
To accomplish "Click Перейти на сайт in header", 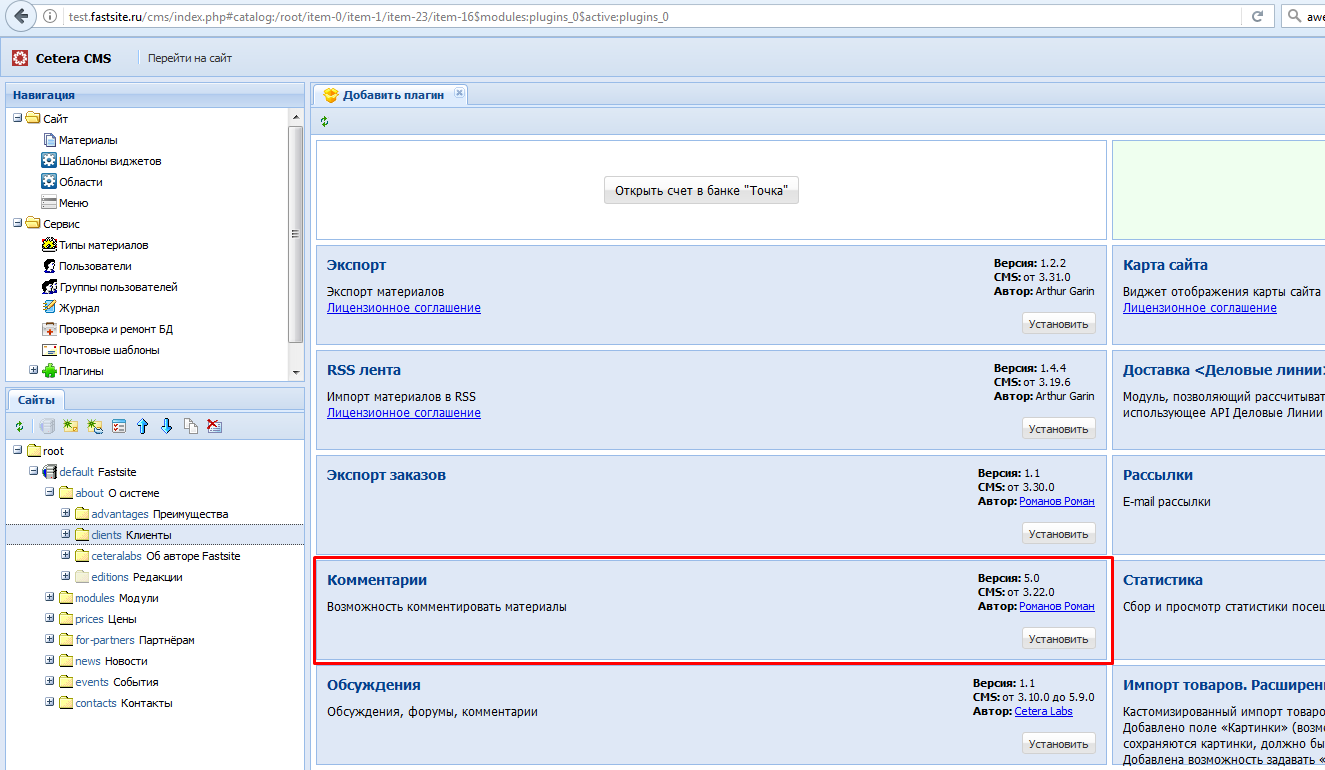I will pos(190,58).
